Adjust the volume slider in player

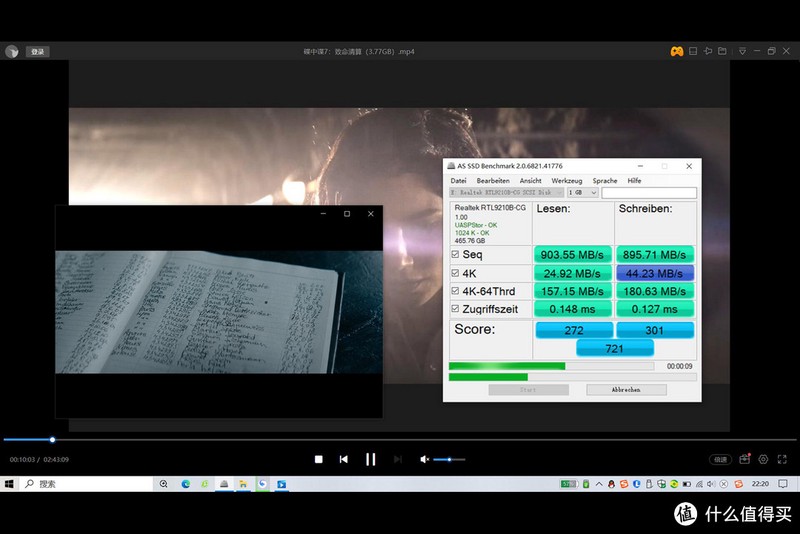(449, 460)
